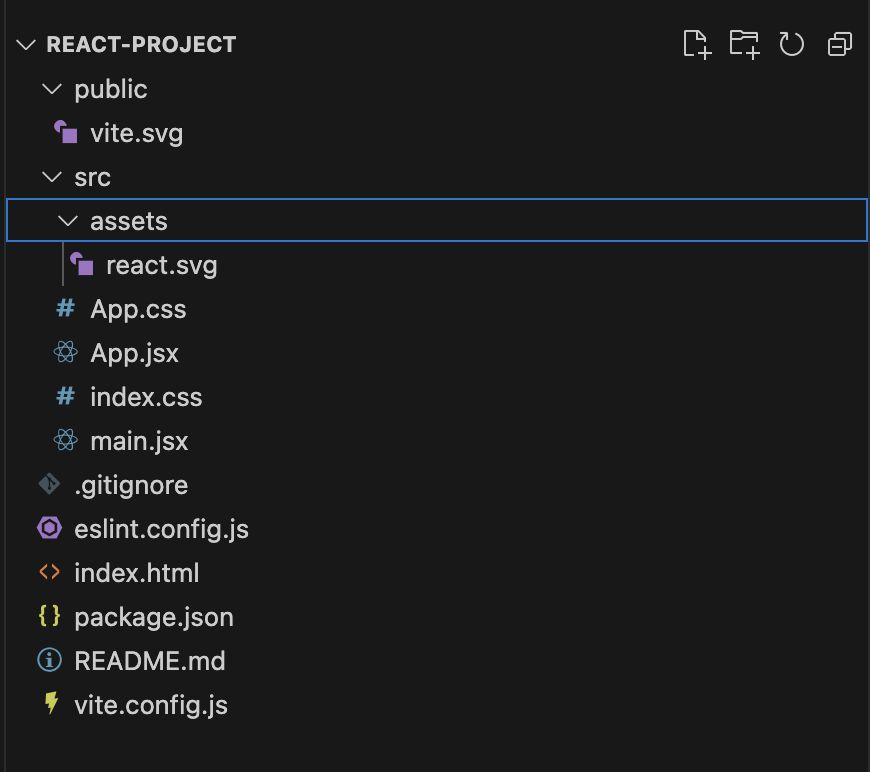This screenshot has height=772, width=870.
Task: Open the README.md file
Action: [150, 661]
